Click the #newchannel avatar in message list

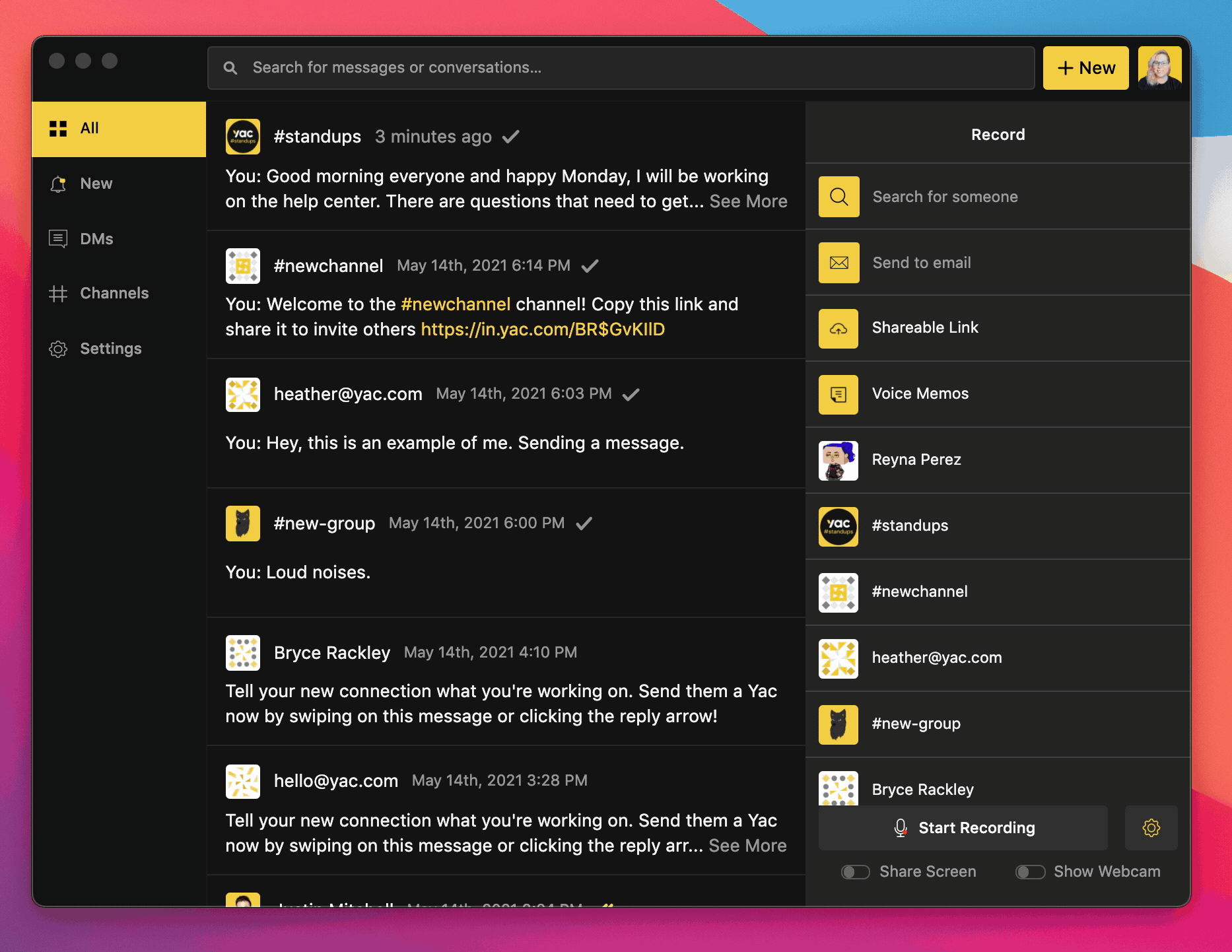243,266
